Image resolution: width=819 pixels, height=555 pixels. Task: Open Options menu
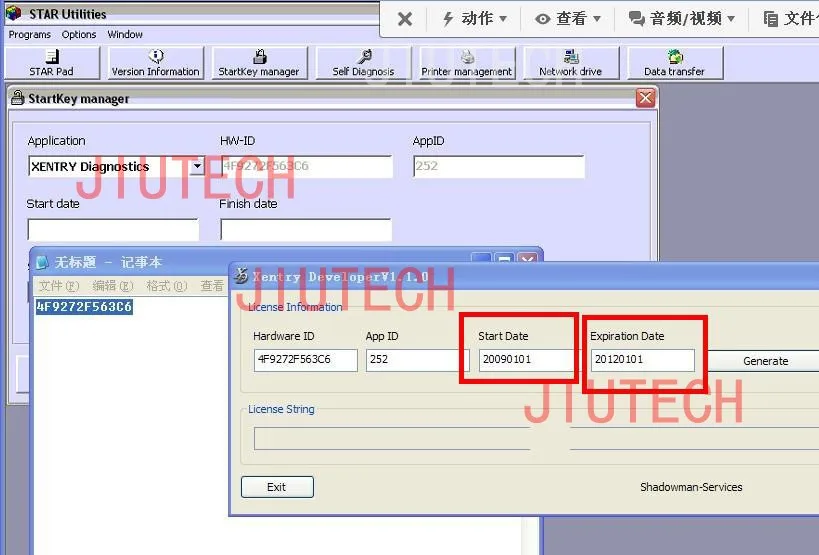[x=79, y=34]
